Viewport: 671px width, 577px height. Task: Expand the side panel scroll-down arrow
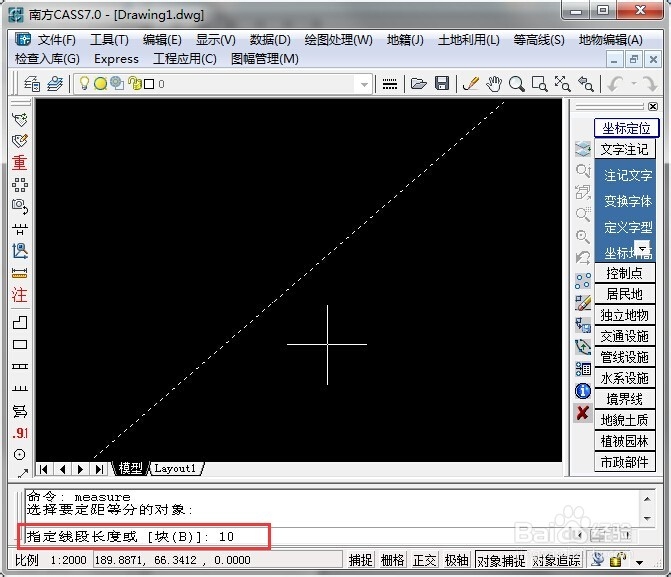(x=642, y=248)
